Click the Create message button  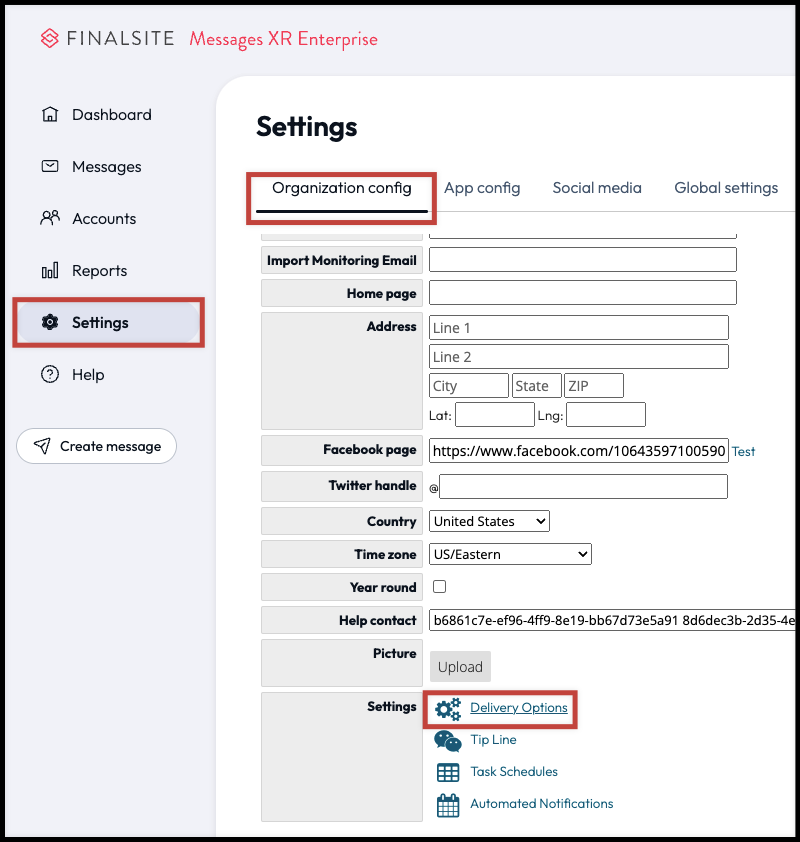[x=96, y=446]
